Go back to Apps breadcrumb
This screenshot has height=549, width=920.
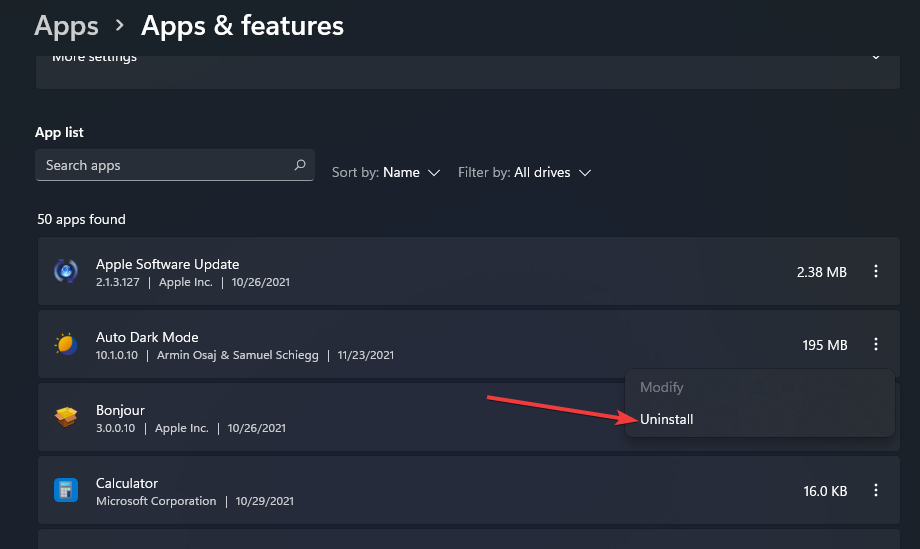(x=66, y=26)
